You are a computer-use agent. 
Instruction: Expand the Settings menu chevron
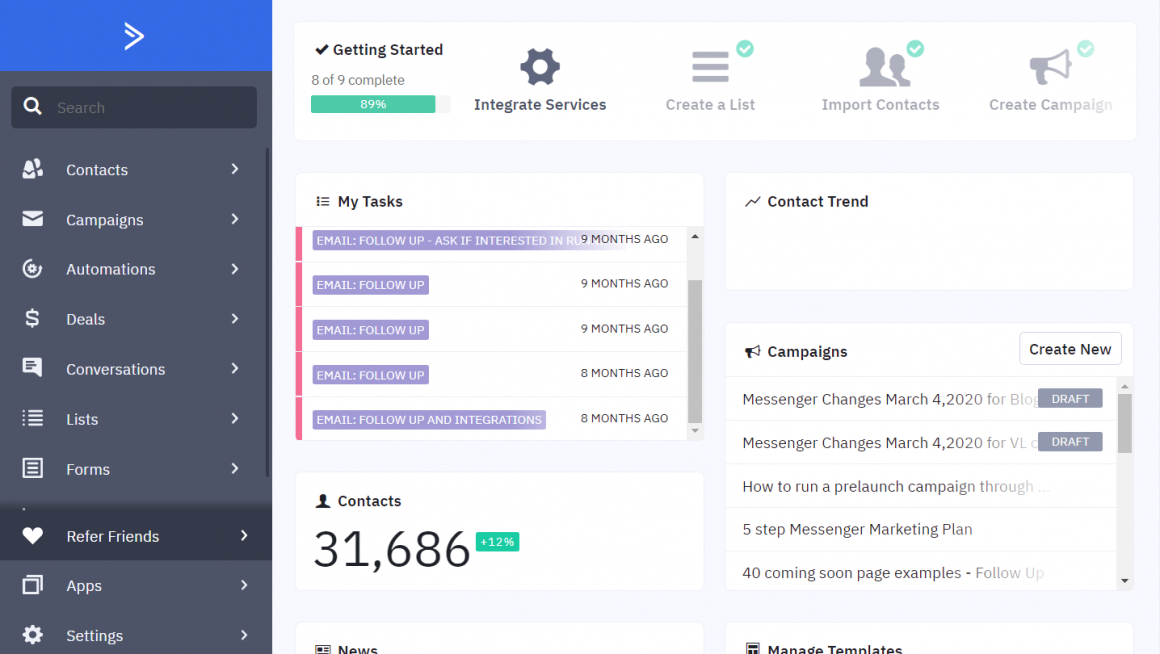coord(243,635)
